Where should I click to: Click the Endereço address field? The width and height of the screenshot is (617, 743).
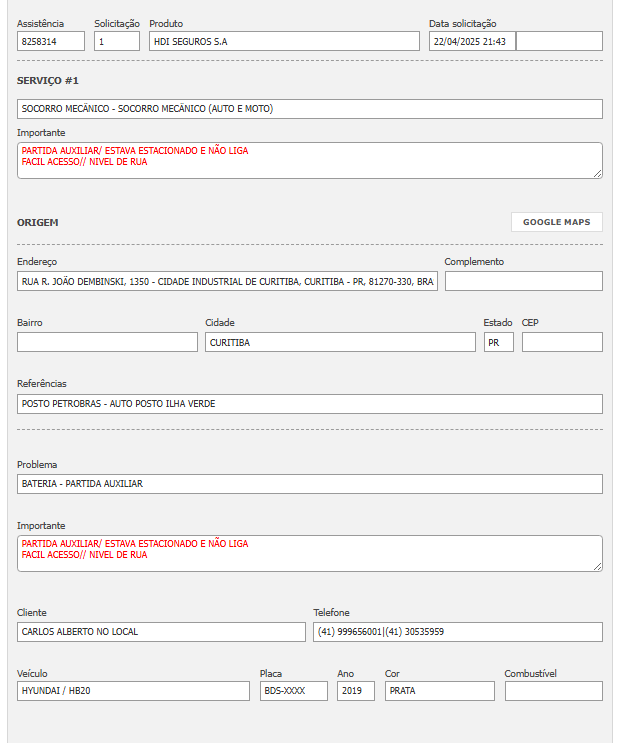227,281
